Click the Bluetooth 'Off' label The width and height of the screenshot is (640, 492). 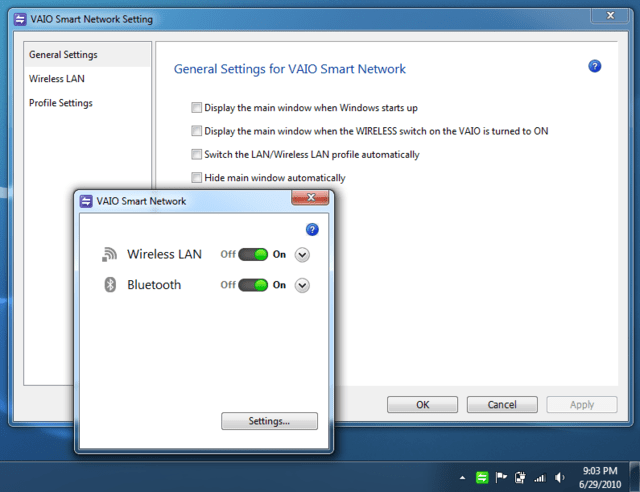coord(228,285)
